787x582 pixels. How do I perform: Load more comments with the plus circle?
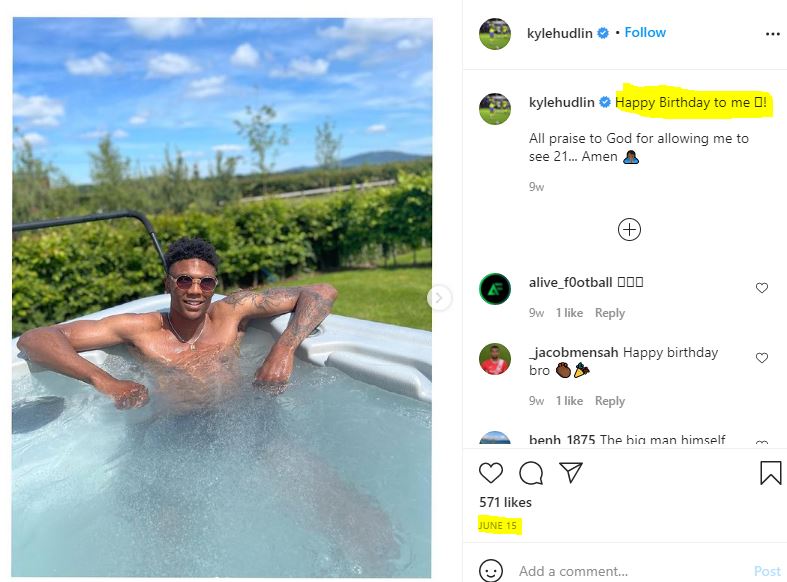(629, 230)
